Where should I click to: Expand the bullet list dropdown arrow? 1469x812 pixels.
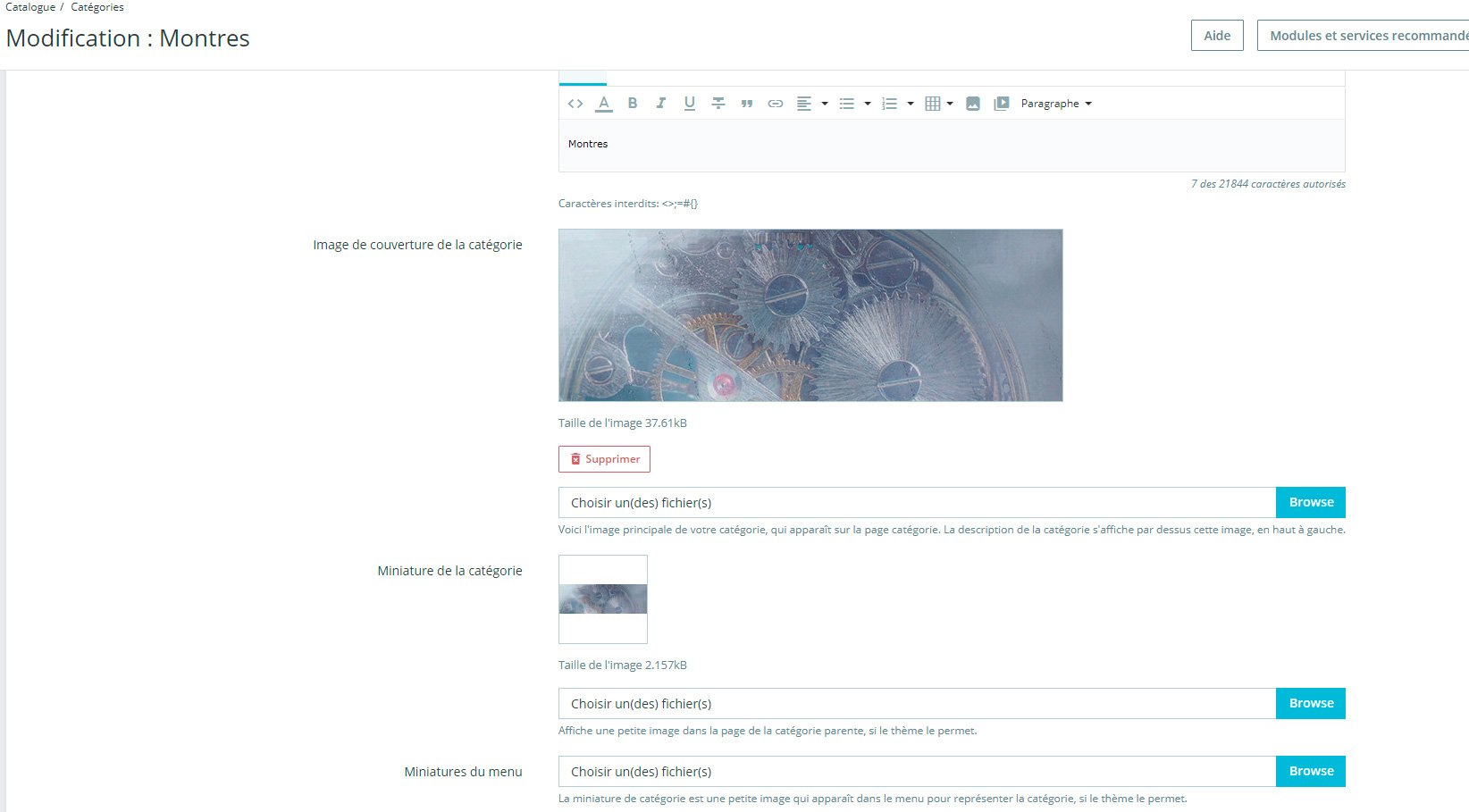point(868,104)
